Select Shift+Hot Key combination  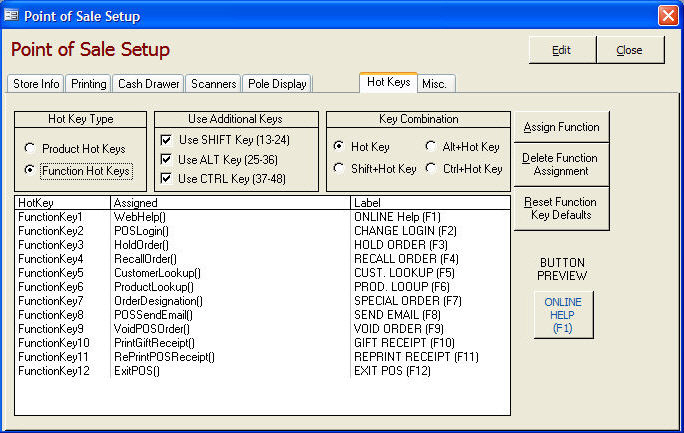coord(341,169)
